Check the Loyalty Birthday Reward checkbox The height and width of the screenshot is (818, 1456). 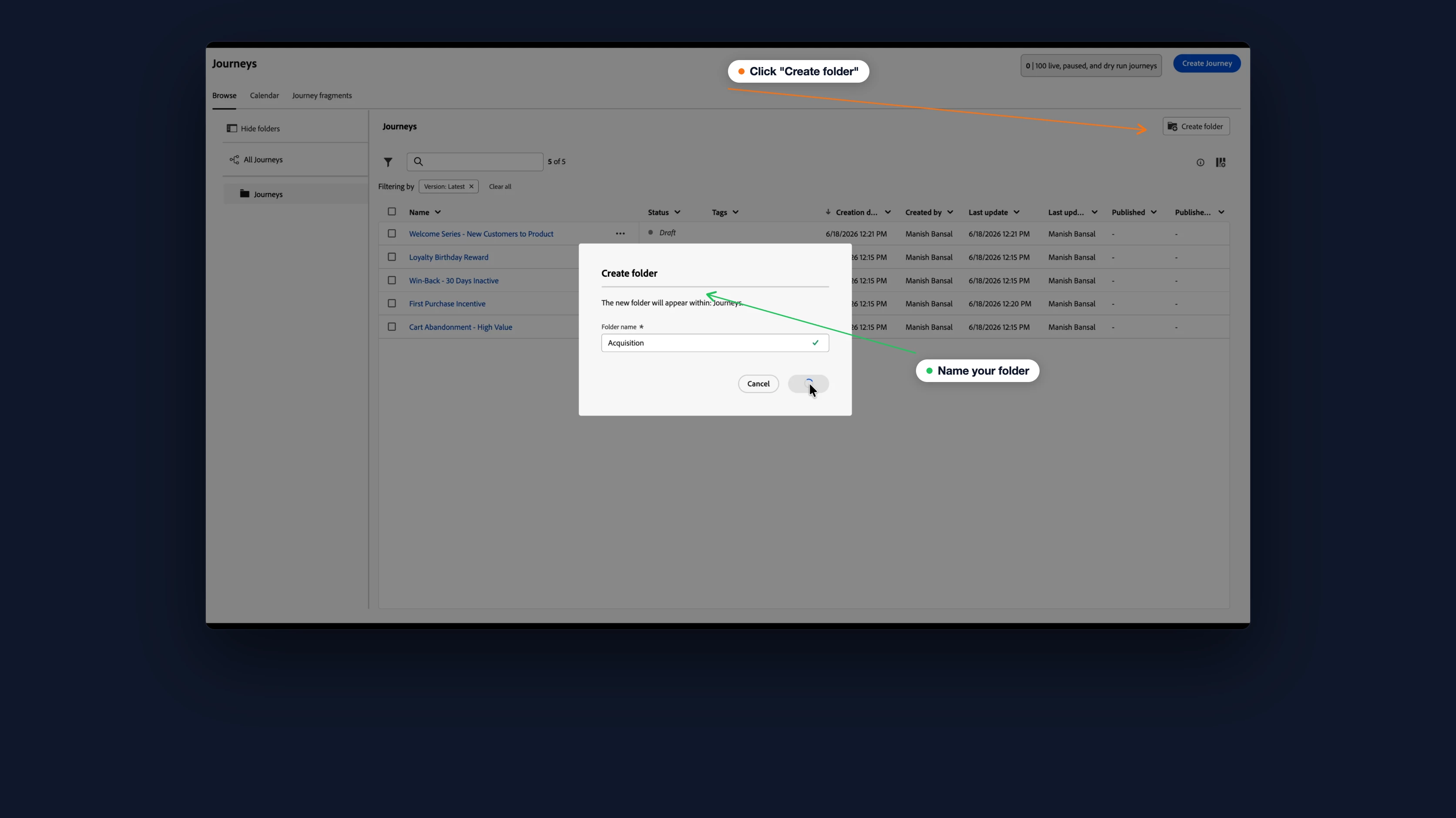click(392, 257)
